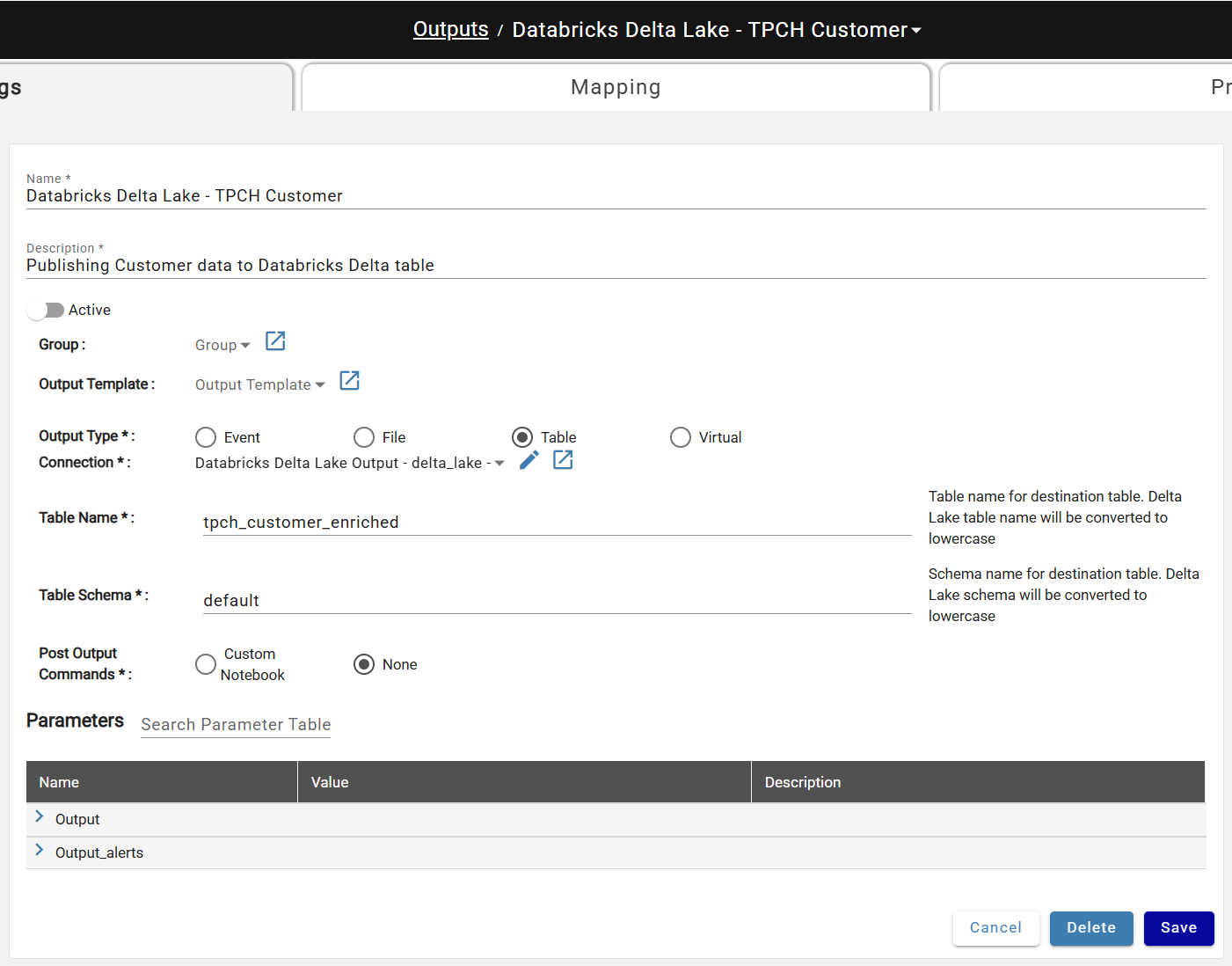Navigate back via the Outputs breadcrumb
This screenshot has width=1232, height=966.
pyautogui.click(x=450, y=29)
